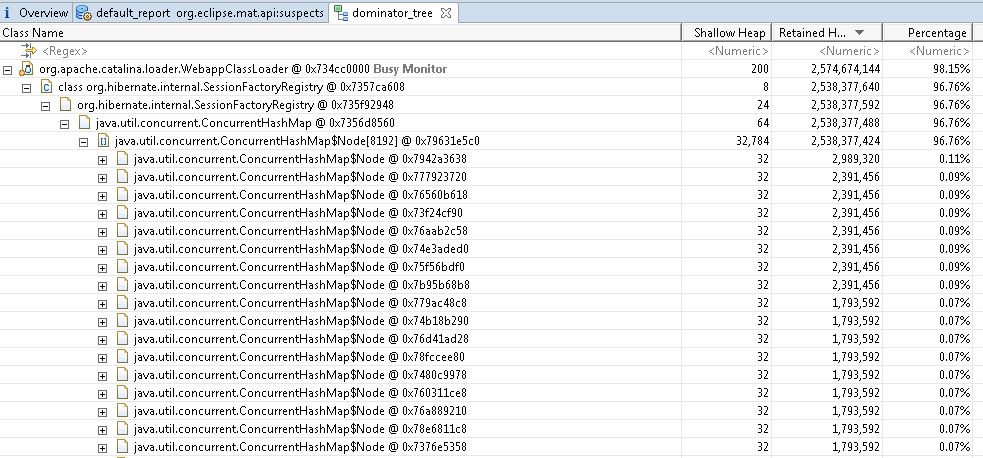Screen dimensions: 983x458
Task: Click object icon of node @ 0x76a889210
Action: point(122,412)
